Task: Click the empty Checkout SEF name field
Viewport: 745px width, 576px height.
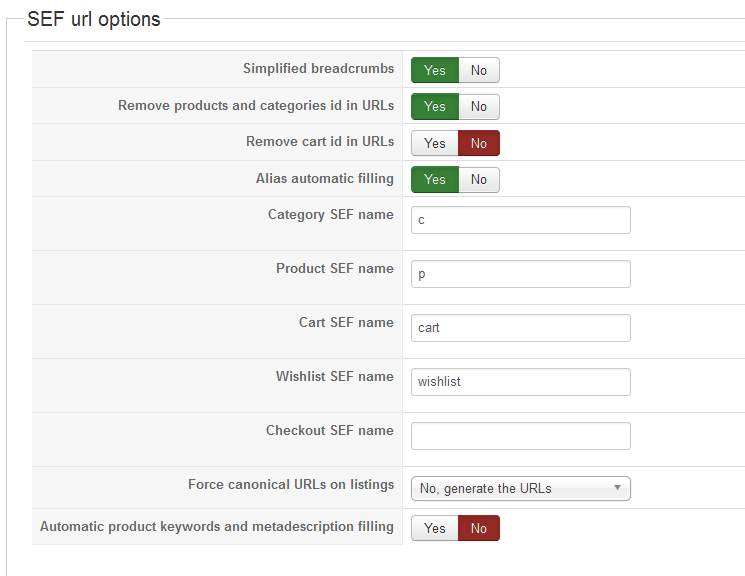Action: point(520,436)
